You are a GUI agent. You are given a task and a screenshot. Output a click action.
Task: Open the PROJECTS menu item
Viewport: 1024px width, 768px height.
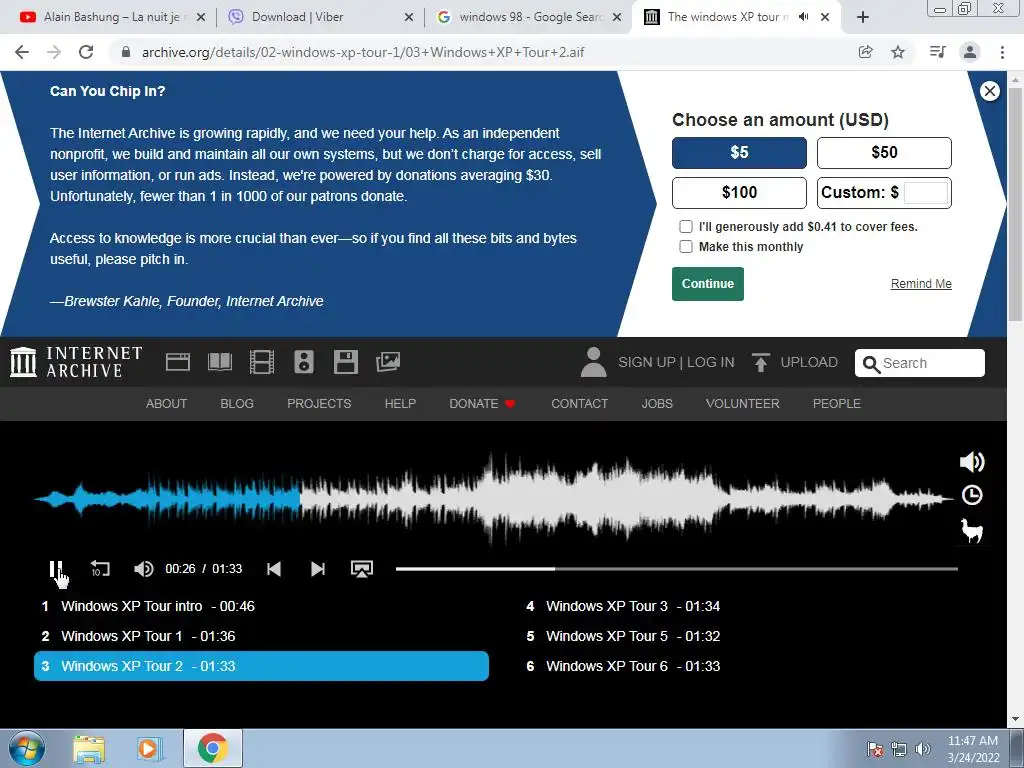[x=319, y=404]
